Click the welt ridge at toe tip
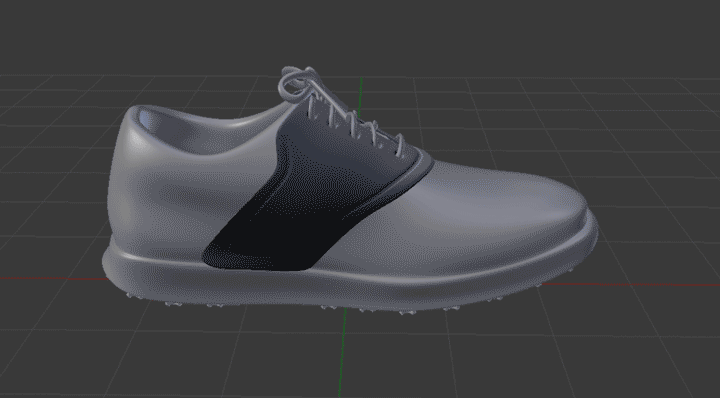 [592, 225]
